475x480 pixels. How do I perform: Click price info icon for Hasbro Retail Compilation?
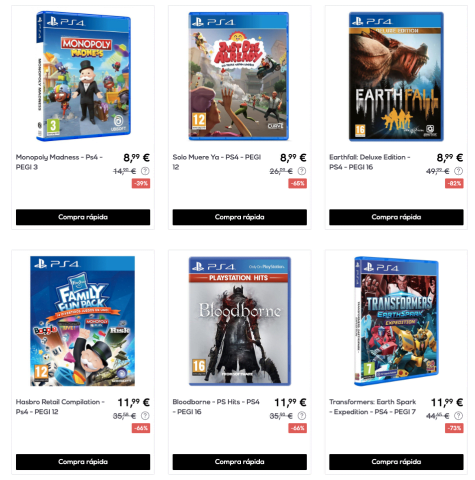point(145,416)
